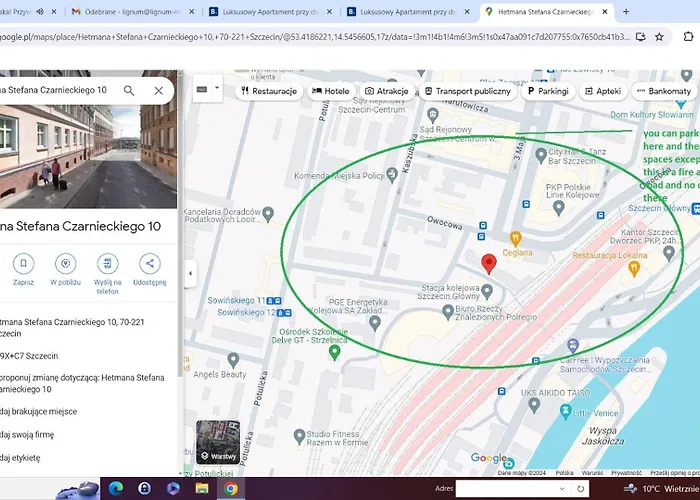Select the Hotele category button
This screenshot has height=500, width=700.
(331, 91)
